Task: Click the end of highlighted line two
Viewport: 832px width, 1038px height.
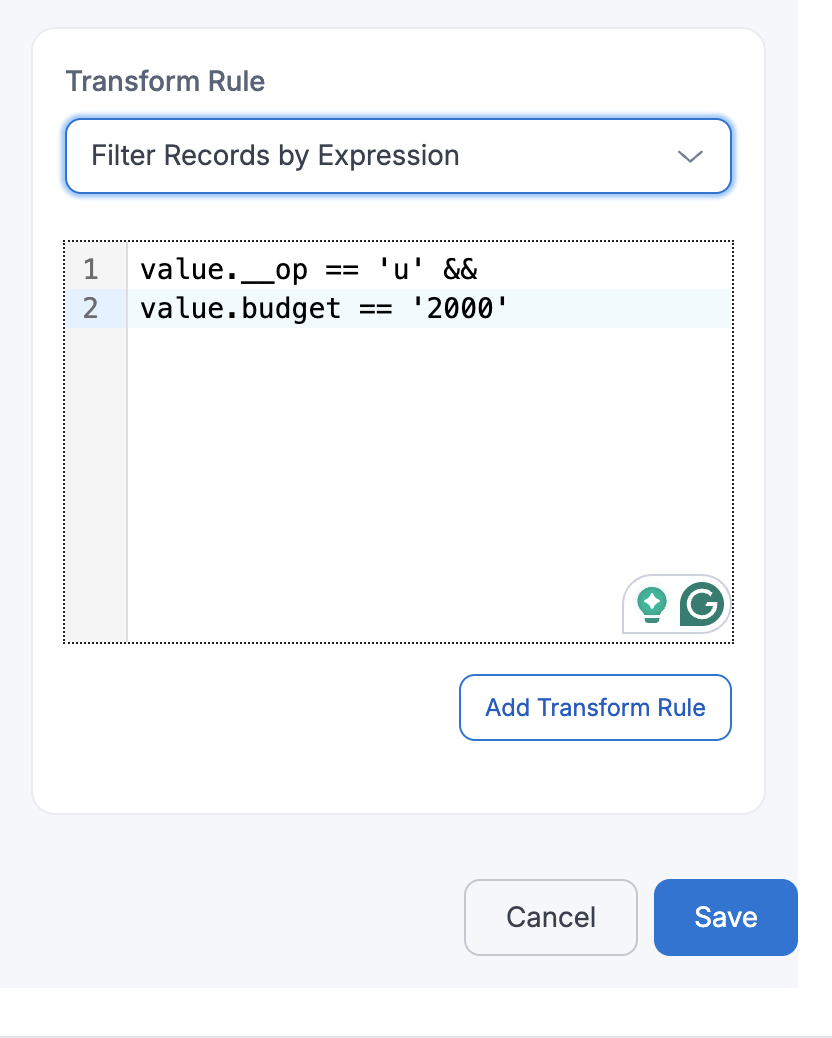Action: [620, 309]
